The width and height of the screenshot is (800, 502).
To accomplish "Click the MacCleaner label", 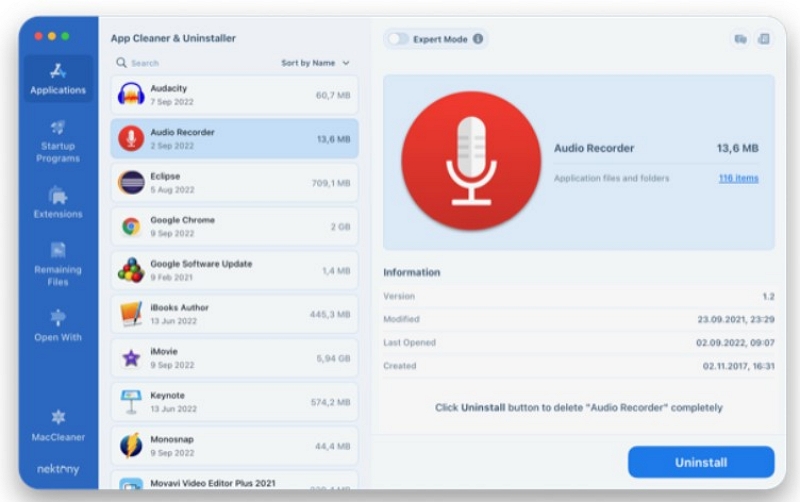I will pyautogui.click(x=58, y=437).
